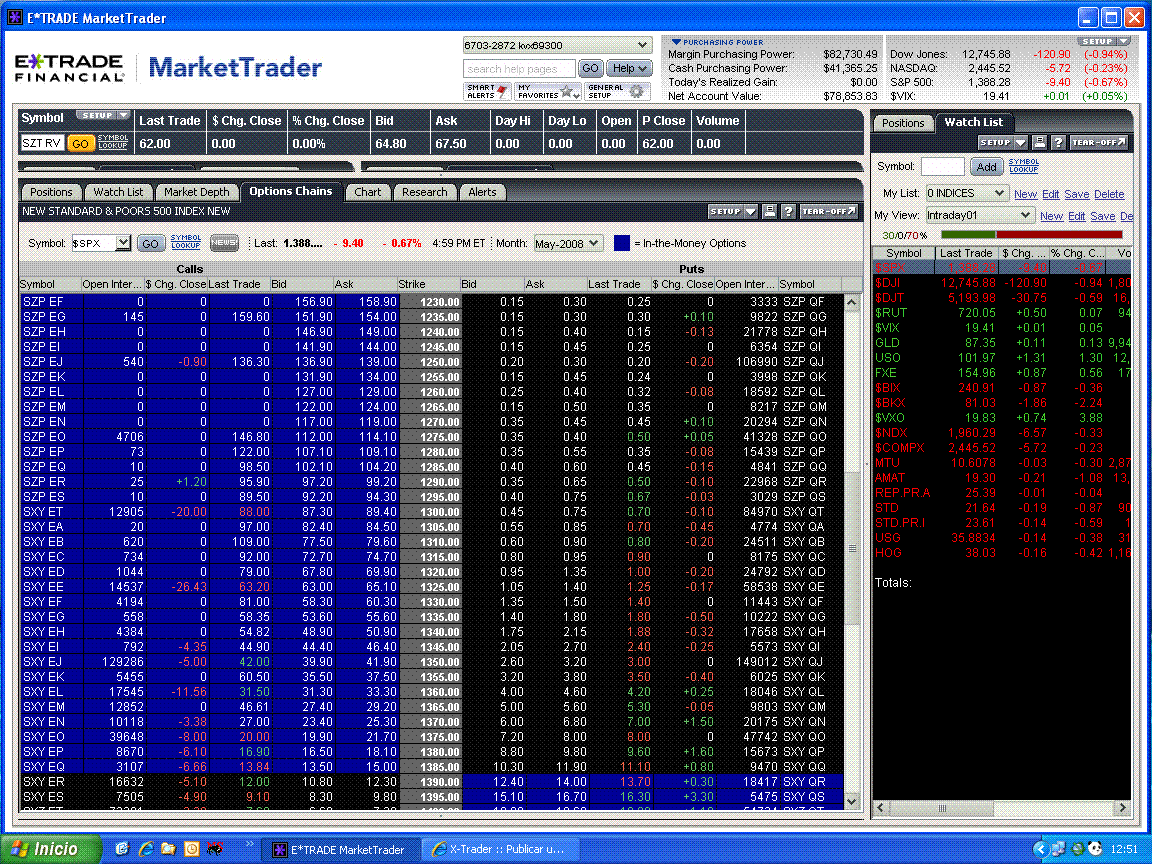Open Smart Alerts flag icon

pos(503,91)
